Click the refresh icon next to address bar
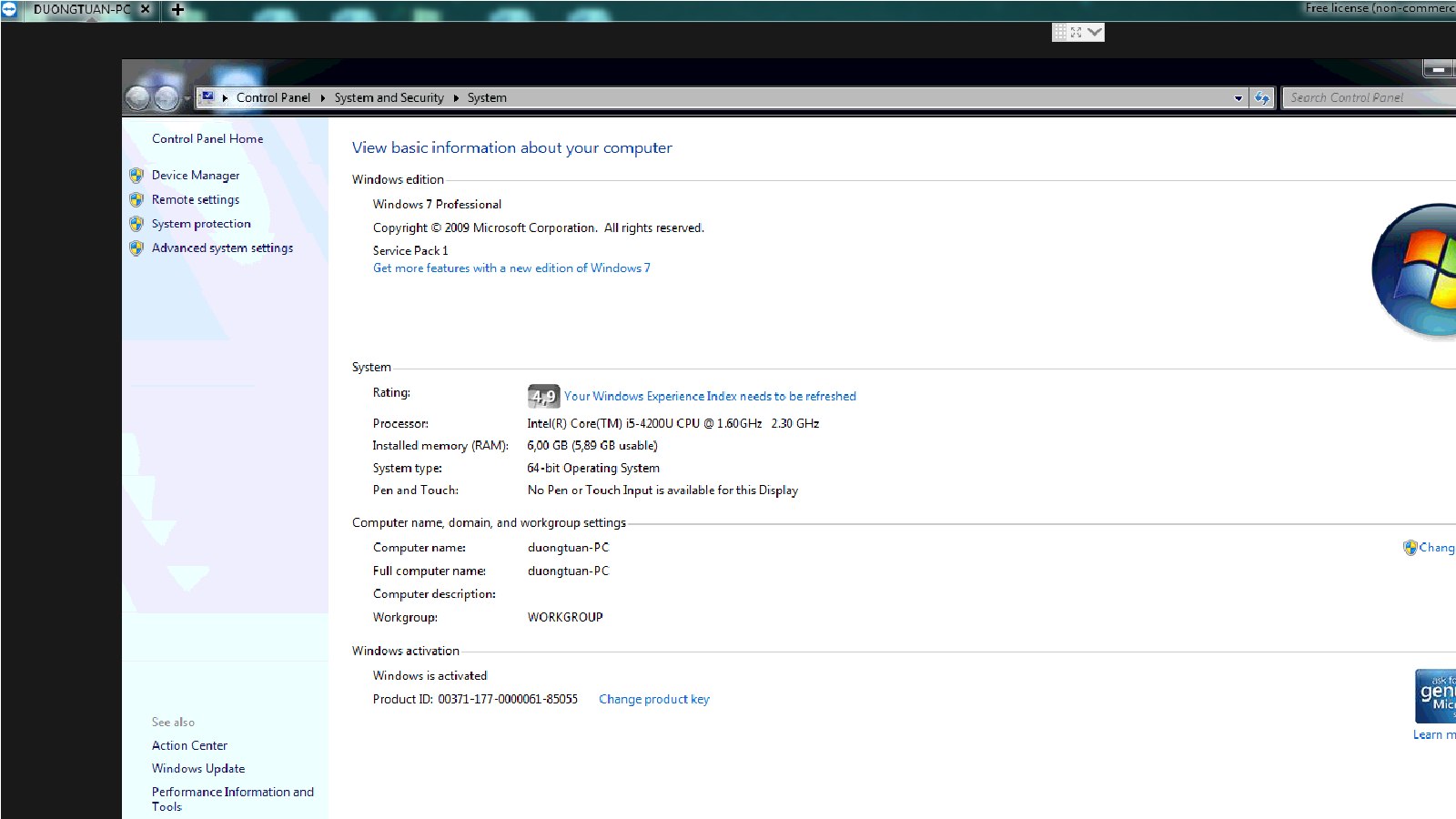This screenshot has height=819, width=1456. pos(1261,97)
